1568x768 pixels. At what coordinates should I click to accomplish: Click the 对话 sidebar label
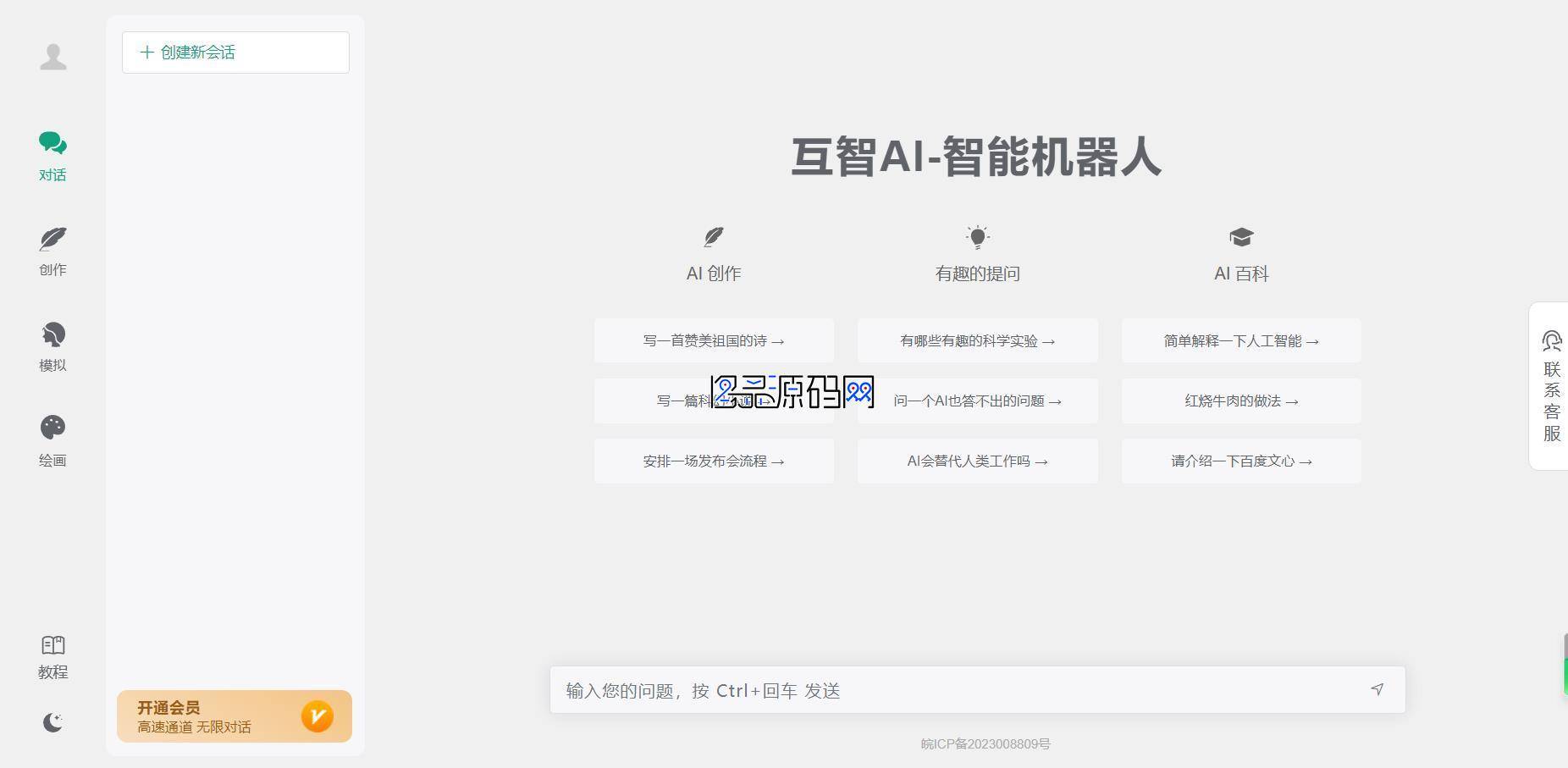52,174
